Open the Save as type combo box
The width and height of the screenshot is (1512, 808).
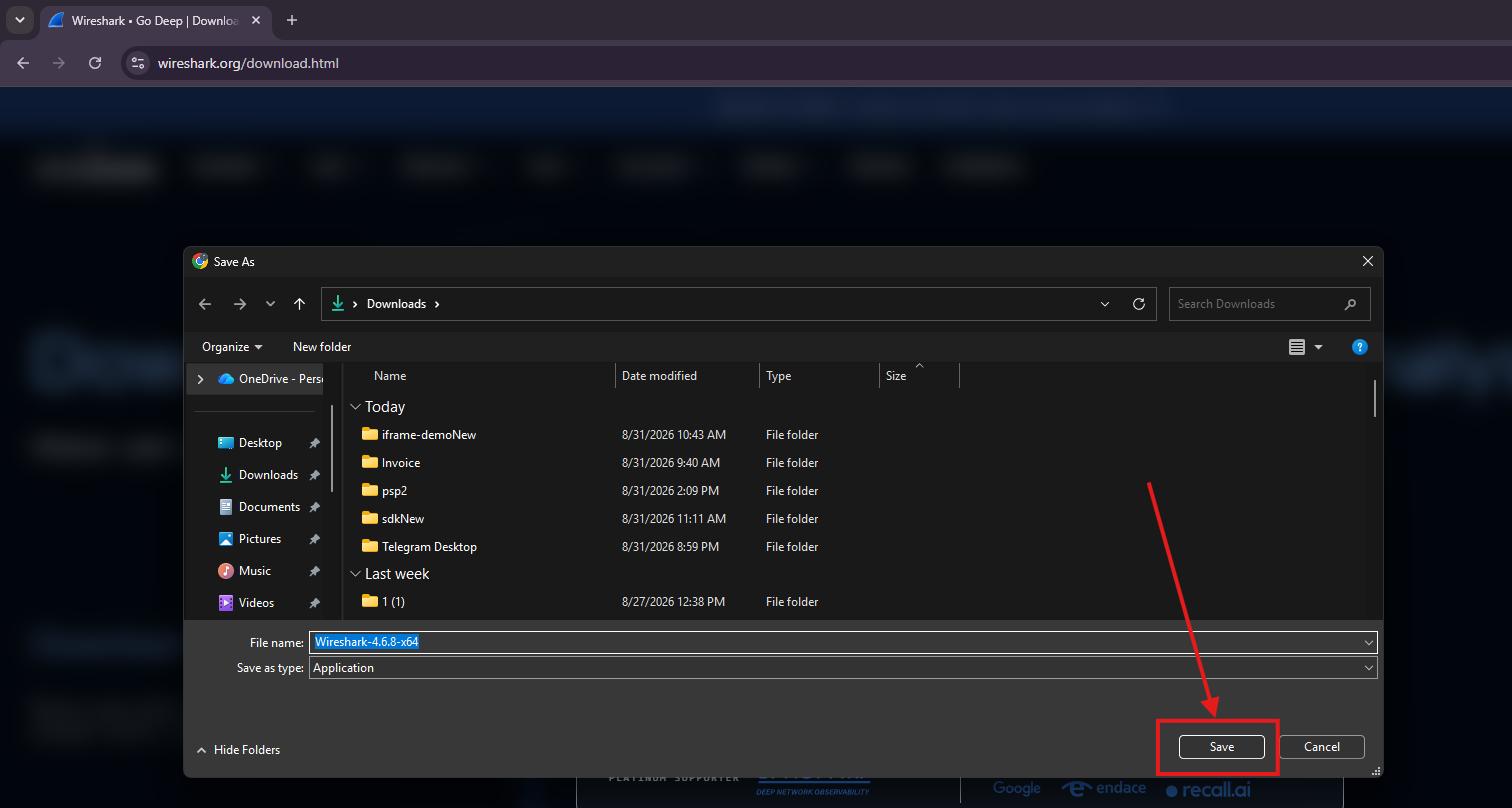[x=843, y=668]
